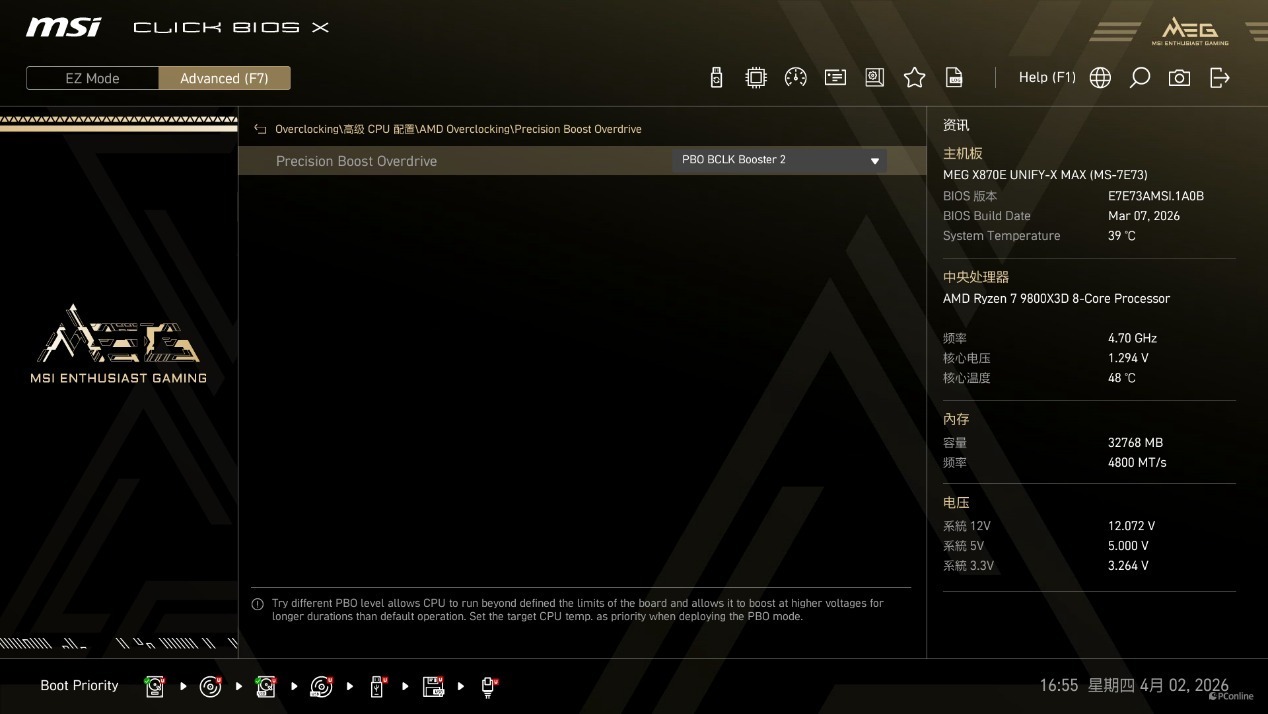1268x714 pixels.
Task: Open Help (F1)
Action: click(x=1047, y=78)
